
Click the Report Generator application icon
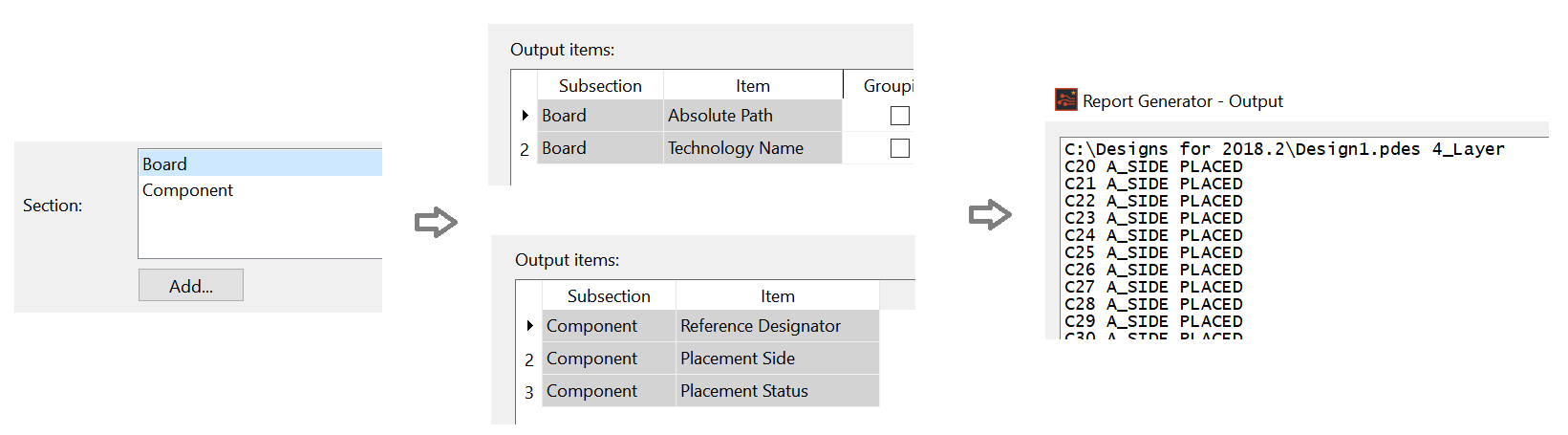pos(1065,99)
